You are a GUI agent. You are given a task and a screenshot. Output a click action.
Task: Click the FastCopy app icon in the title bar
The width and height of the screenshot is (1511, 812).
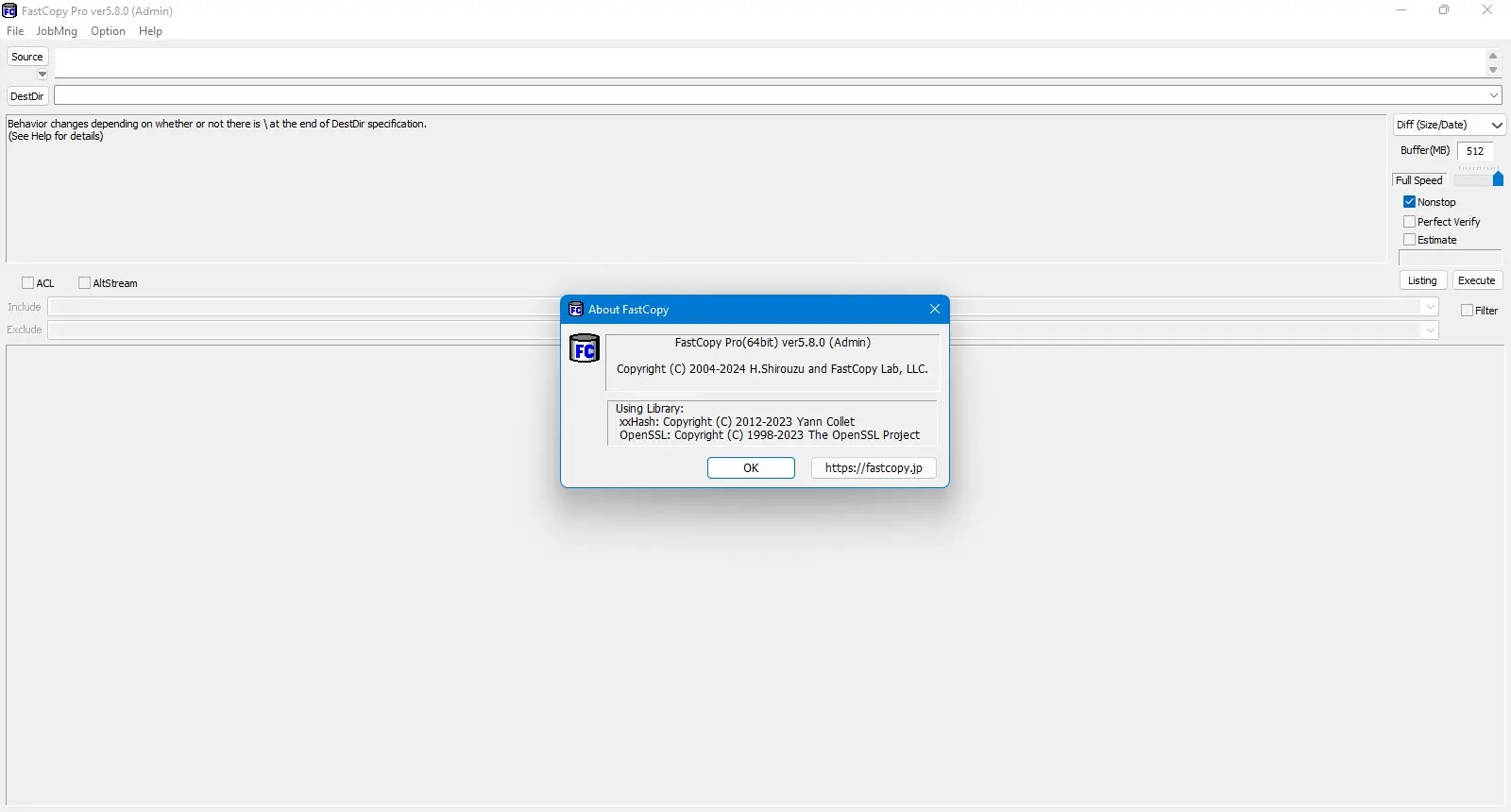tap(9, 10)
